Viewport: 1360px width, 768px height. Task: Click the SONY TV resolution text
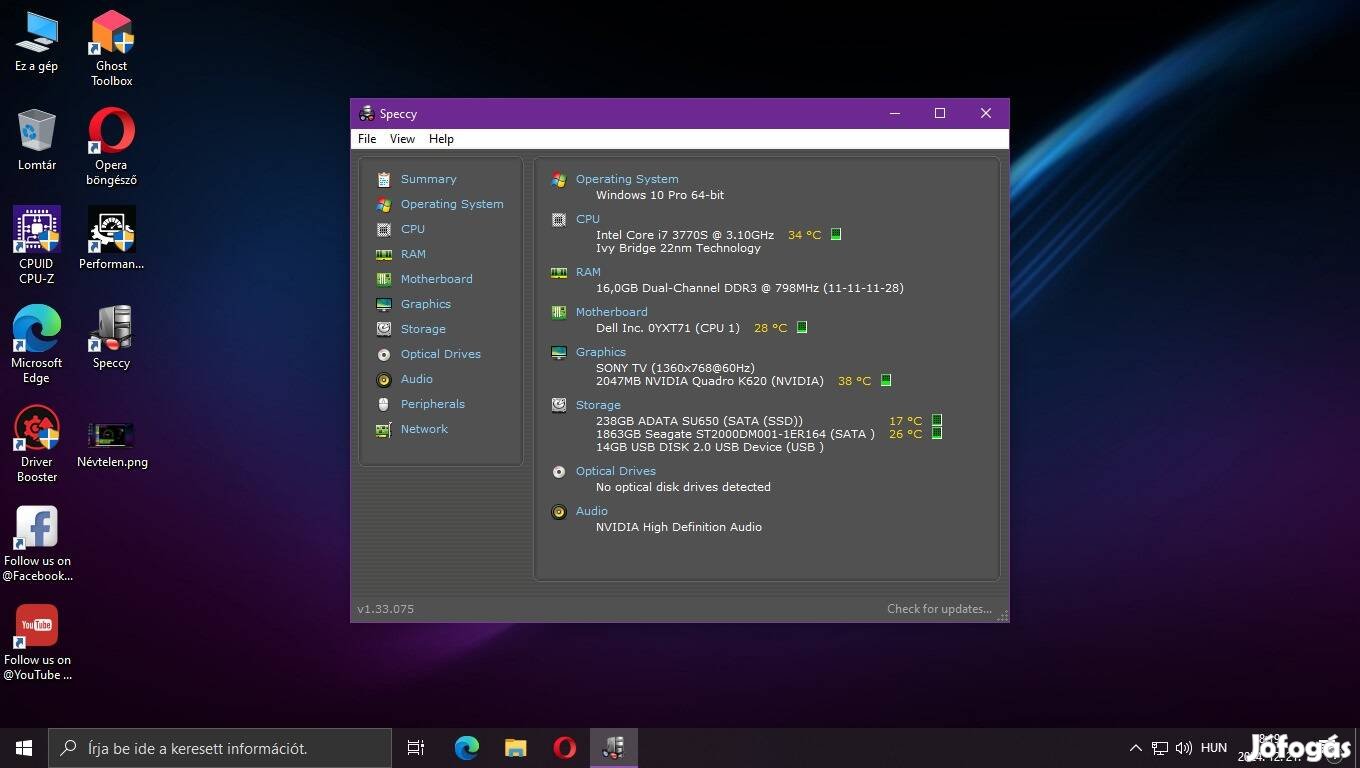tap(675, 368)
